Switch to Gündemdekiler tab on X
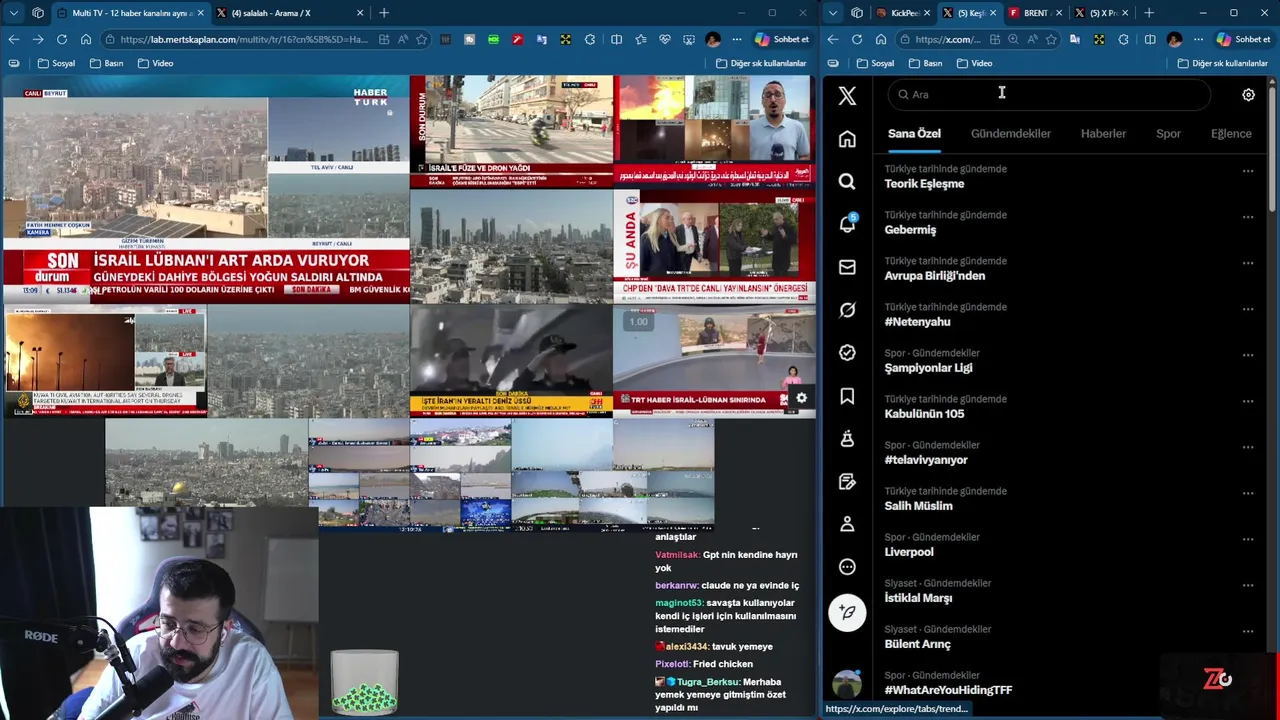This screenshot has height=720, width=1280. coord(1010,133)
